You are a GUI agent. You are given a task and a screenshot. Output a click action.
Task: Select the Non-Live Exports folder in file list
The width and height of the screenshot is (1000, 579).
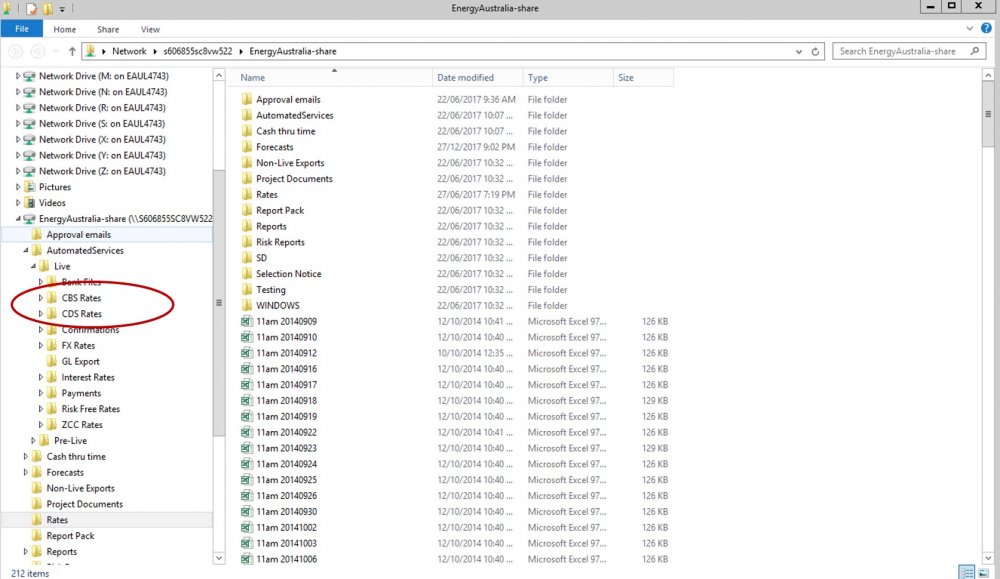point(290,163)
